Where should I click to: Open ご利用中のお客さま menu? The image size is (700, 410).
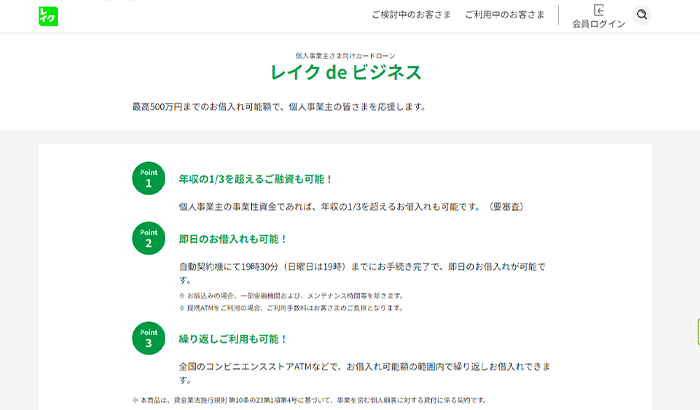(504, 15)
